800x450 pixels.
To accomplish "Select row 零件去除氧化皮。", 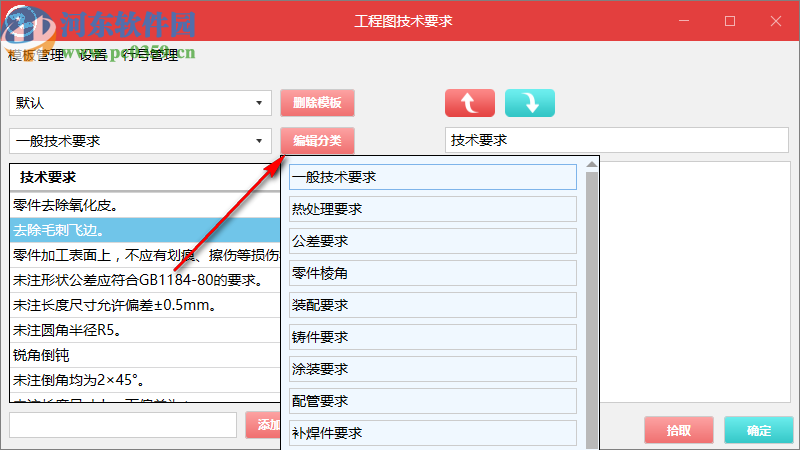I will (x=145, y=205).
